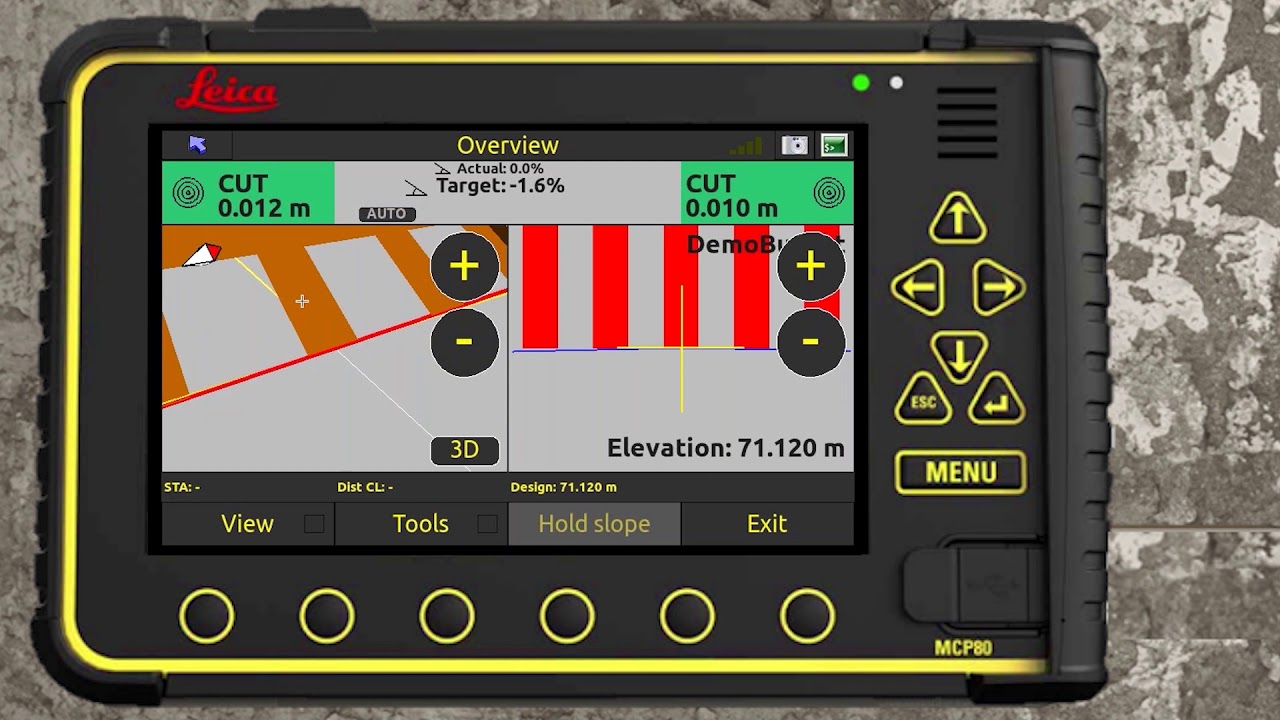Image resolution: width=1280 pixels, height=720 pixels.
Task: Check the signal strength bars indicator
Action: coord(746,147)
